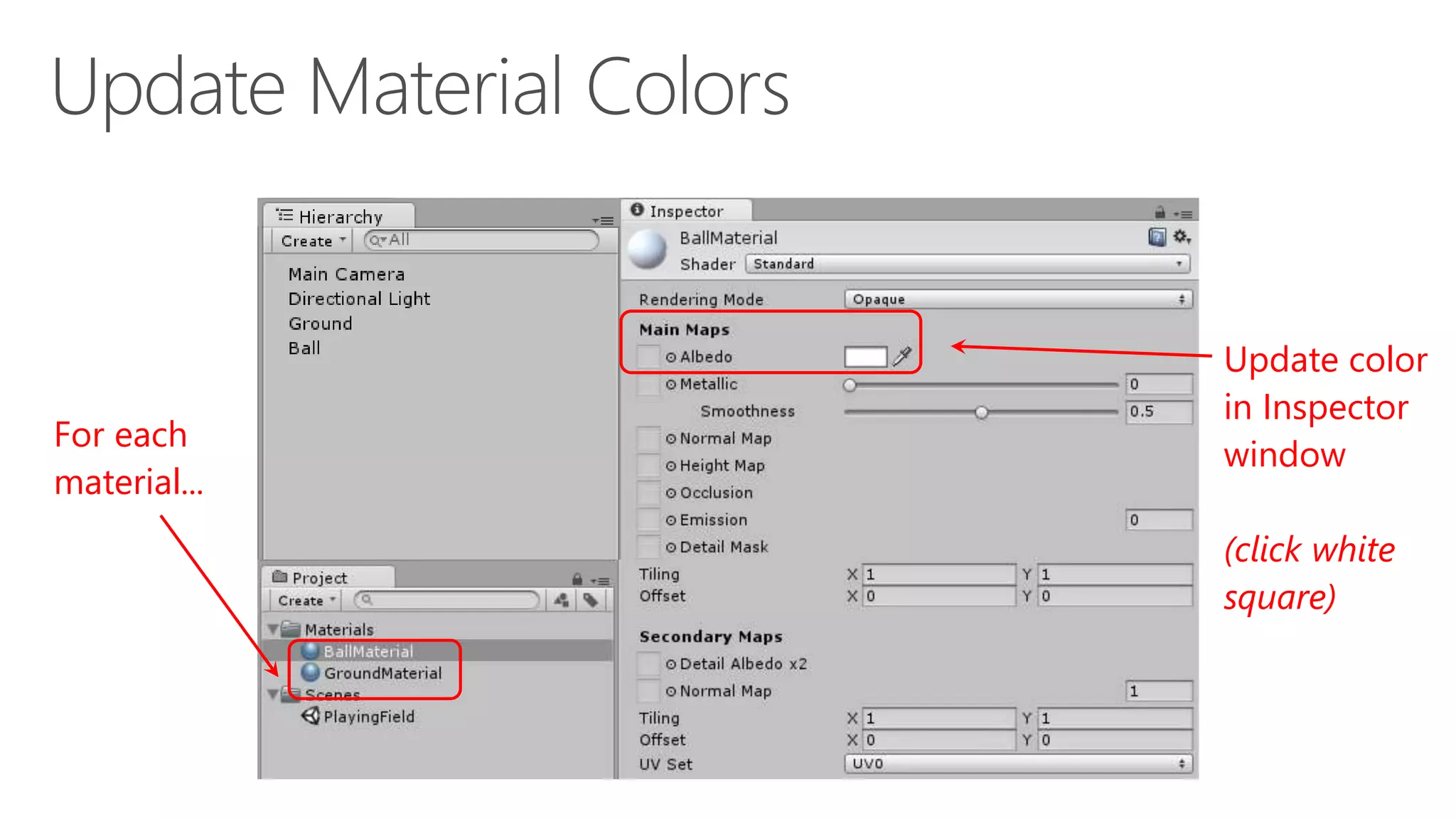Click the Emission value field
This screenshot has height=819, width=1456.
(x=1159, y=520)
